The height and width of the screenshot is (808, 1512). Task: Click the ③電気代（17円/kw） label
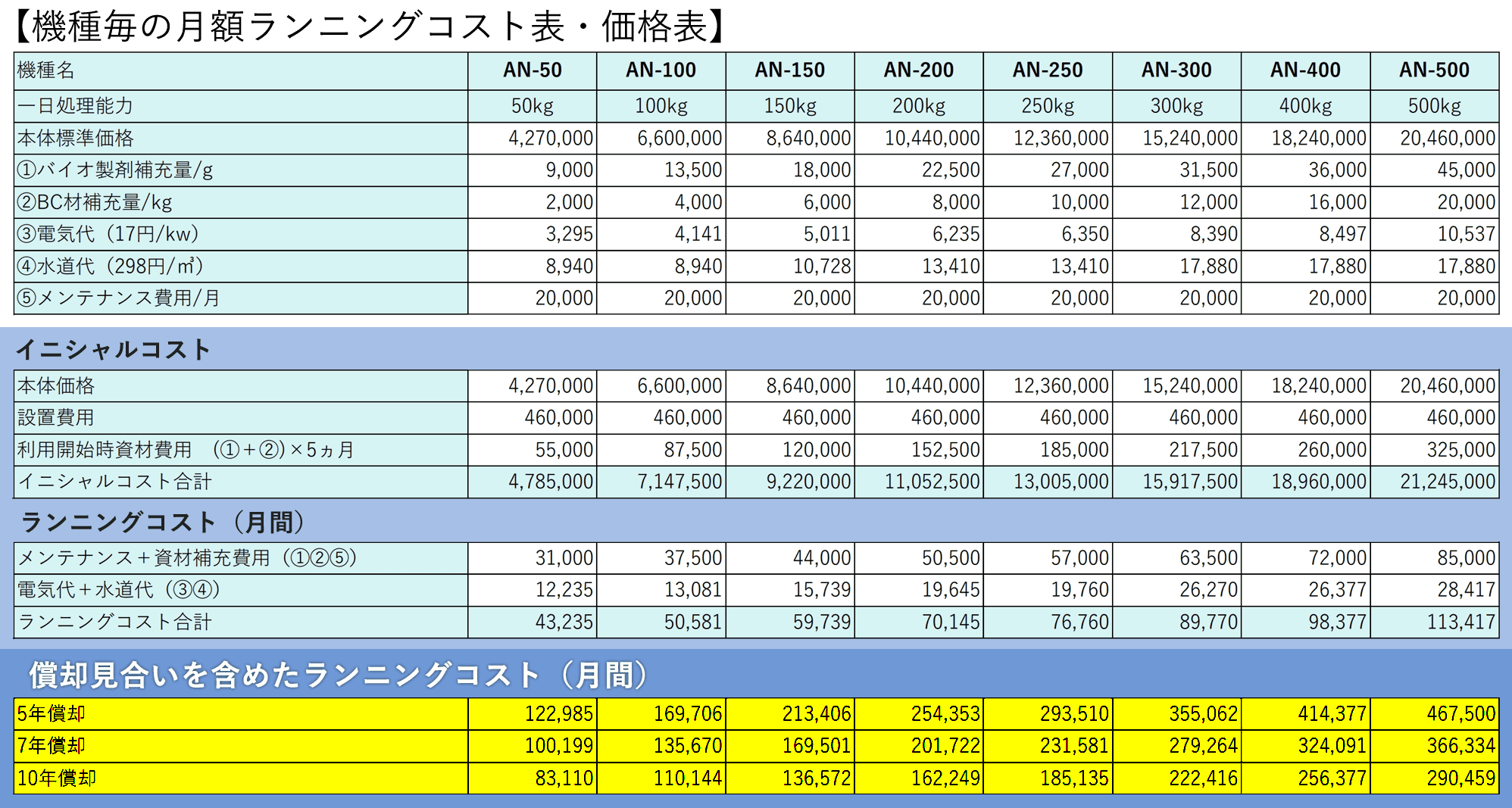tap(241, 235)
